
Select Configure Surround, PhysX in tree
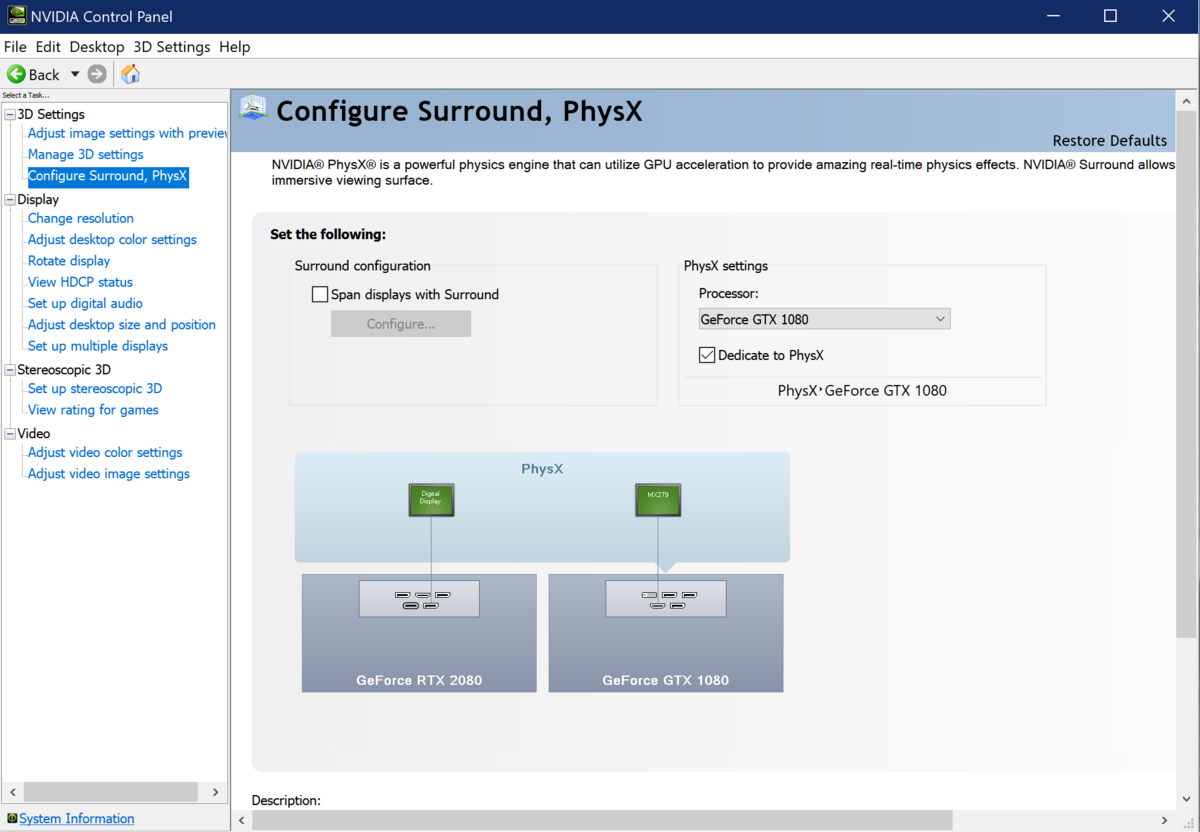(x=108, y=176)
